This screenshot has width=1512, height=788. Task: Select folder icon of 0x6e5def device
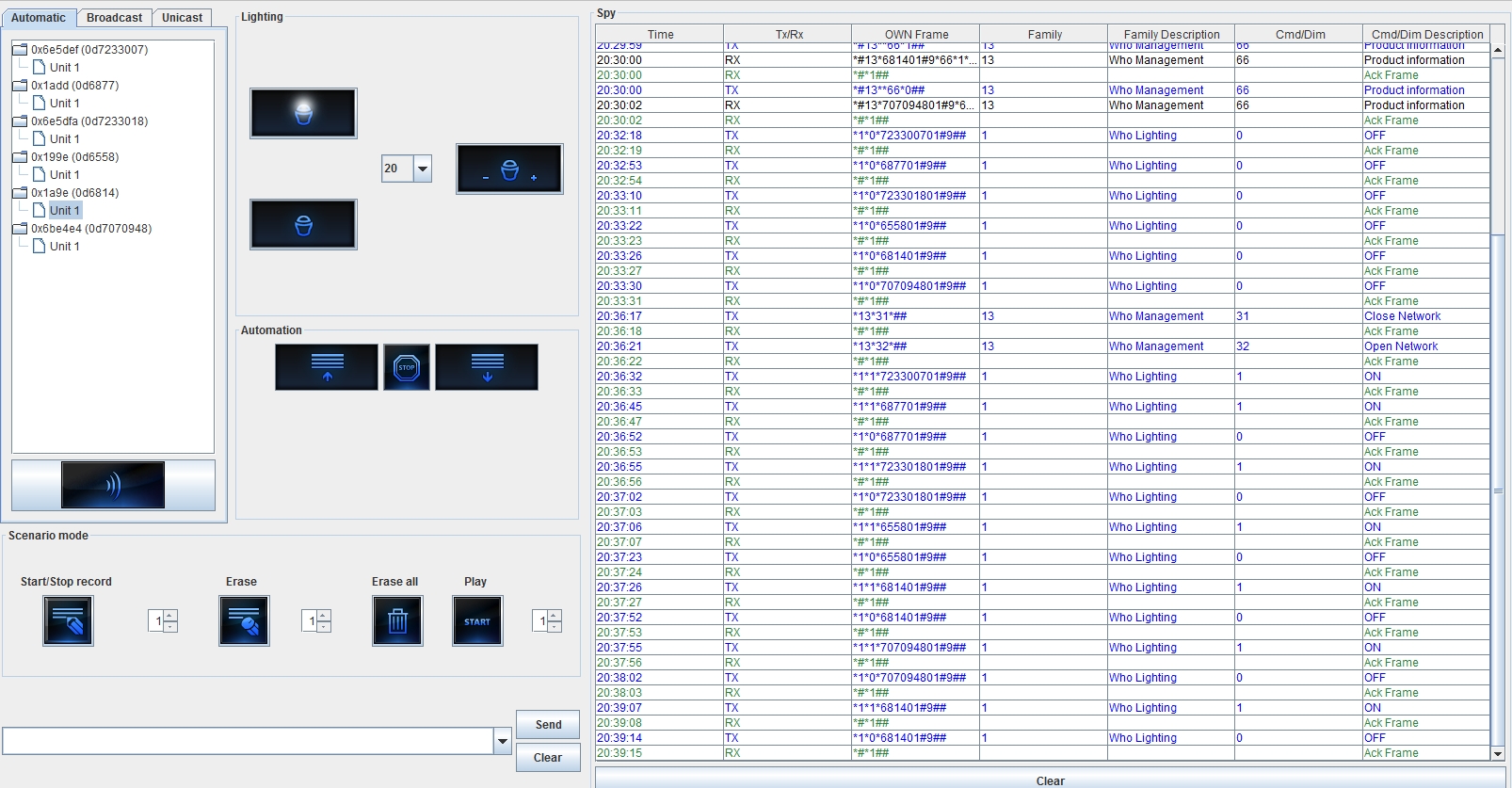pyautogui.click(x=20, y=49)
